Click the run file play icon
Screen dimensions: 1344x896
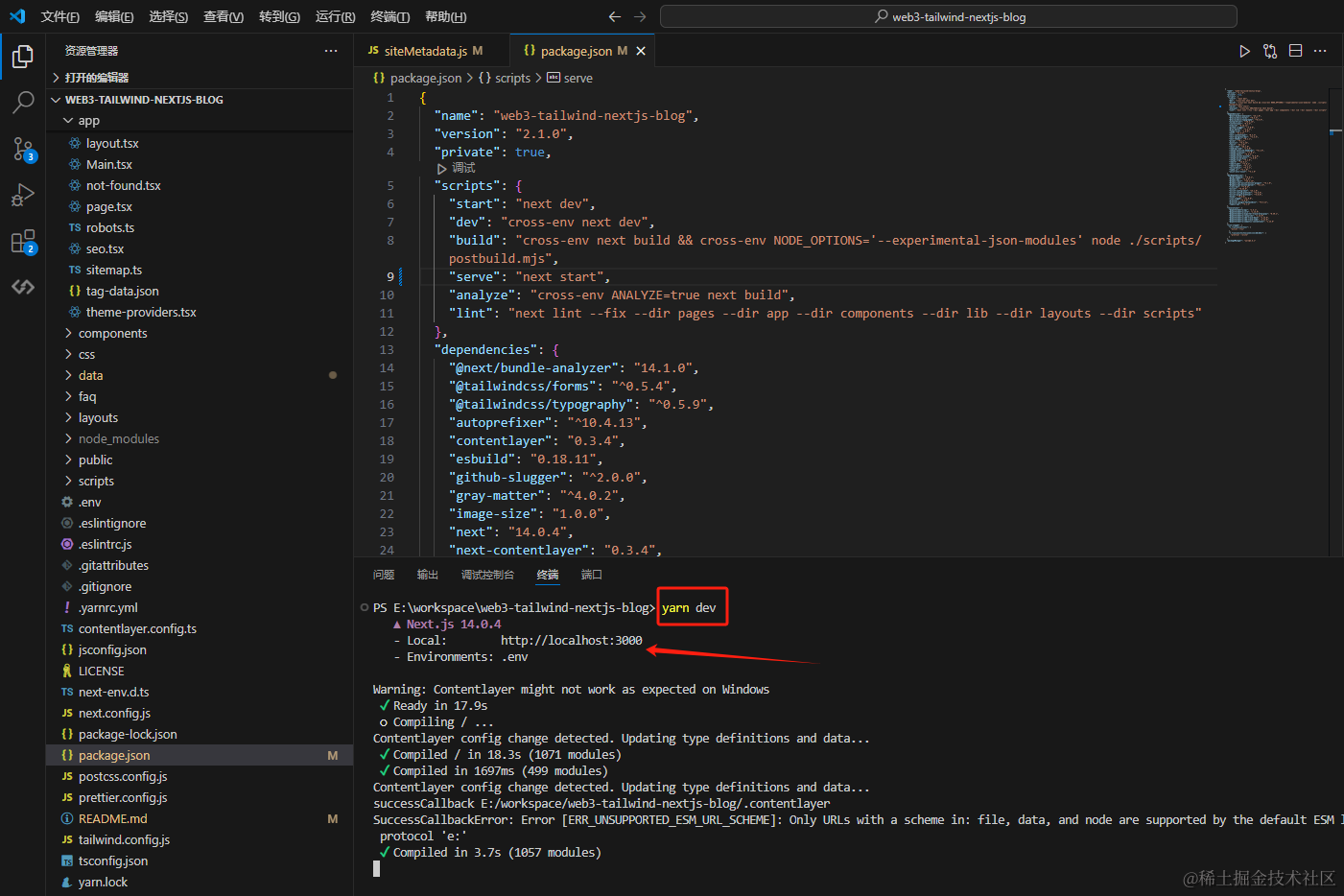(x=1244, y=51)
